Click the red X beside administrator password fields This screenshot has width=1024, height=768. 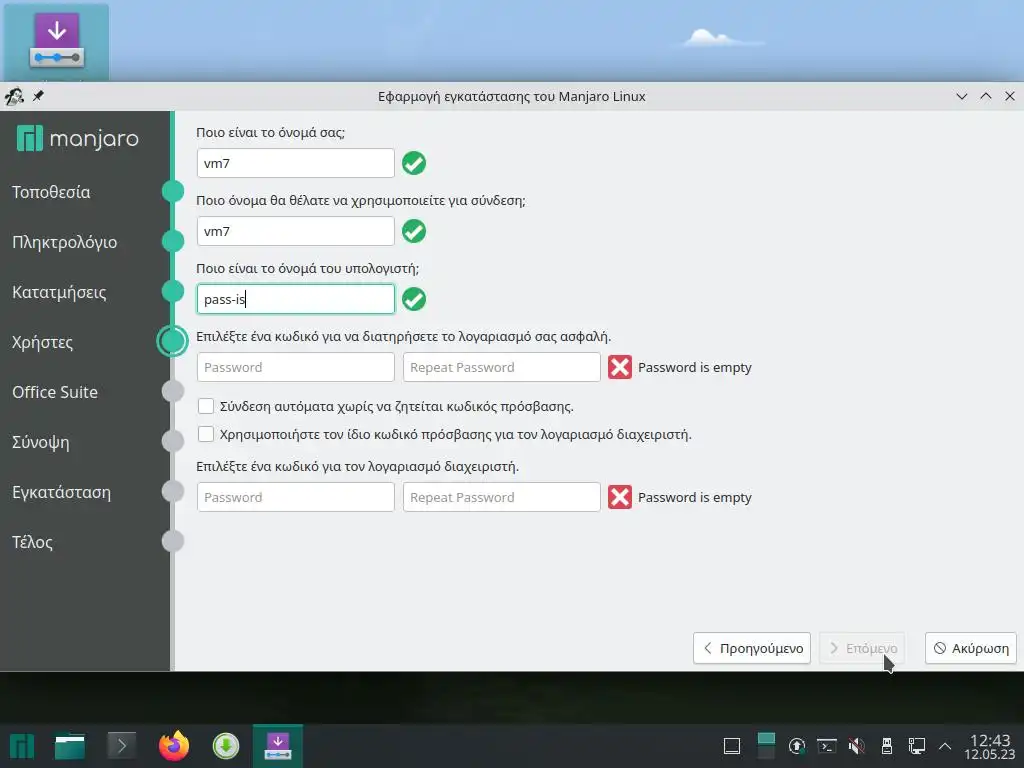click(x=620, y=497)
